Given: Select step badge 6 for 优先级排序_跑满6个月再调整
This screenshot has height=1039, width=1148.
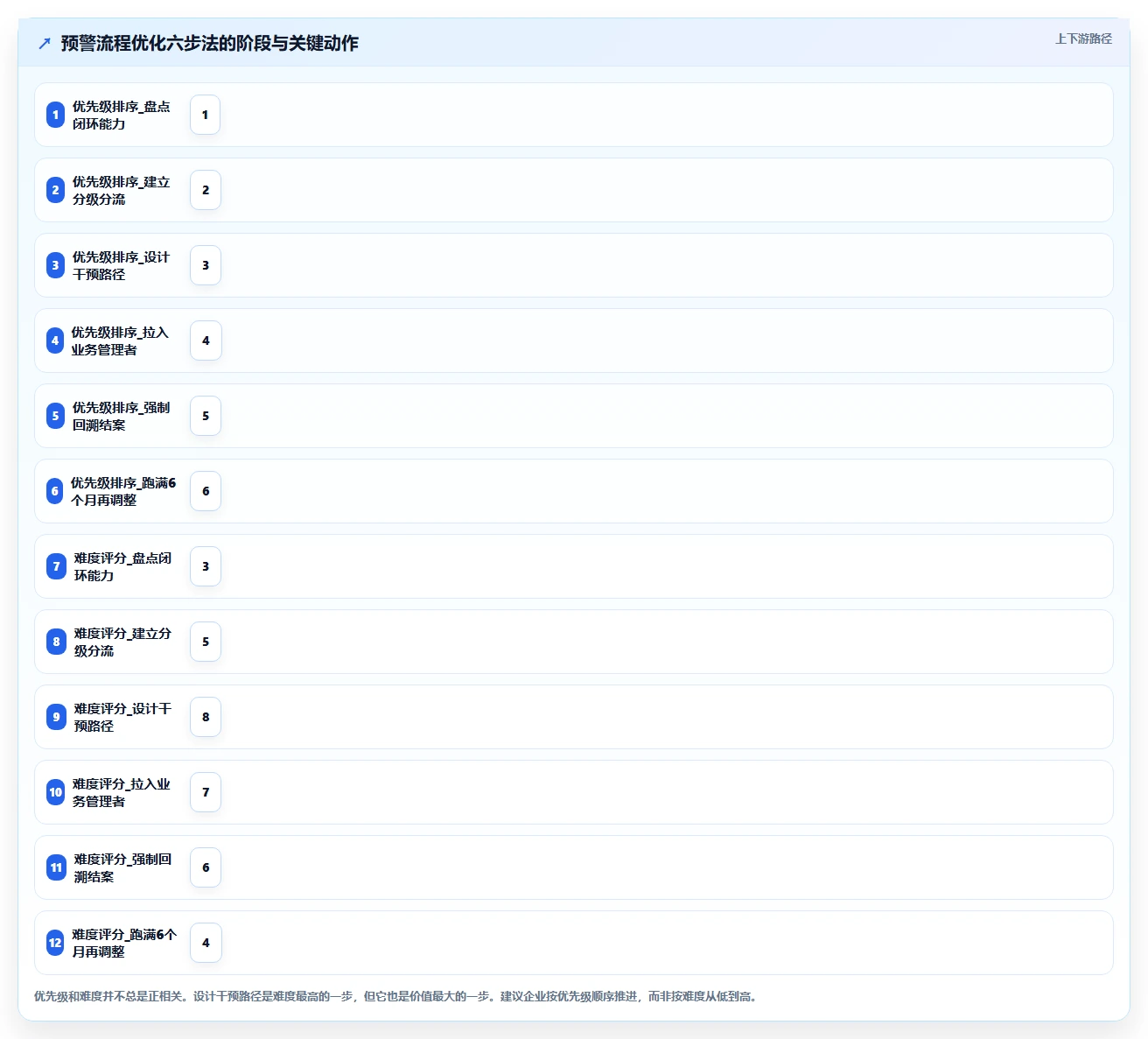Looking at the screenshot, I should 55,491.
